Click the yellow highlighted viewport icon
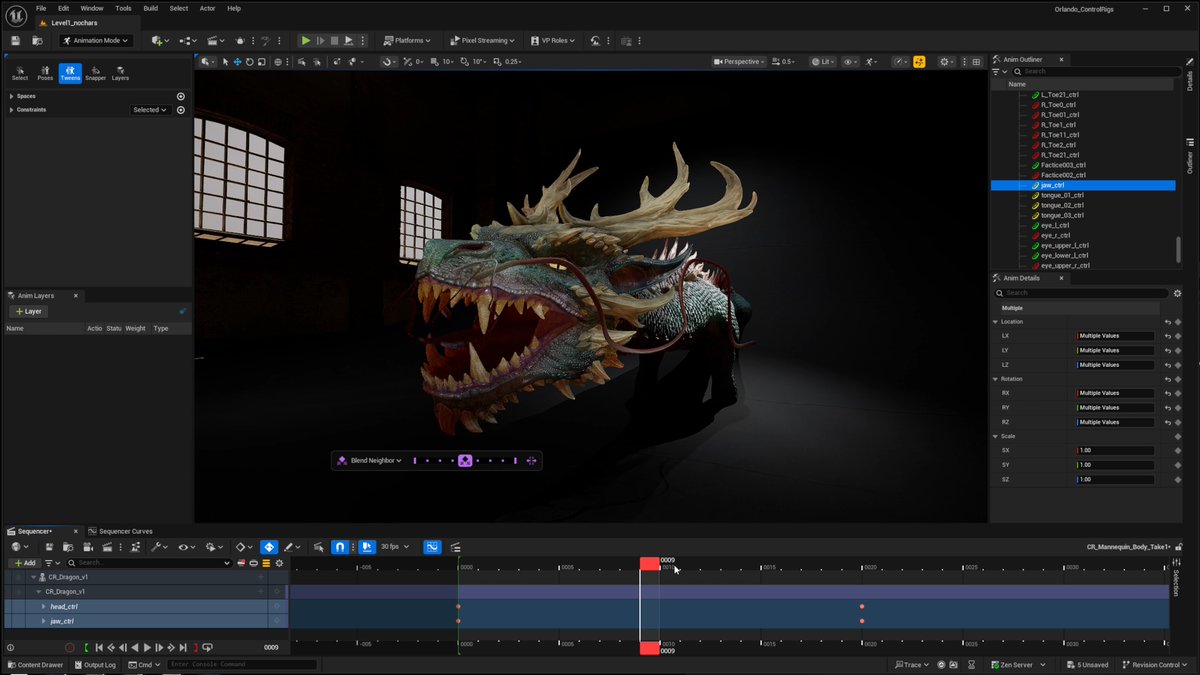This screenshot has width=1200, height=675. [919, 62]
